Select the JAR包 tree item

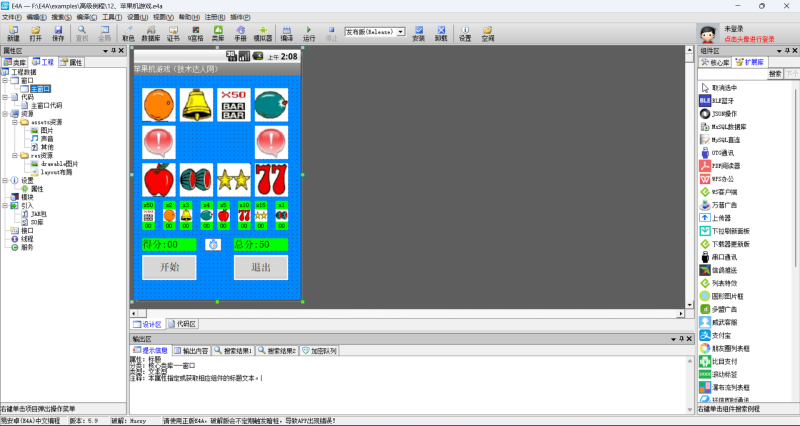(x=39, y=214)
